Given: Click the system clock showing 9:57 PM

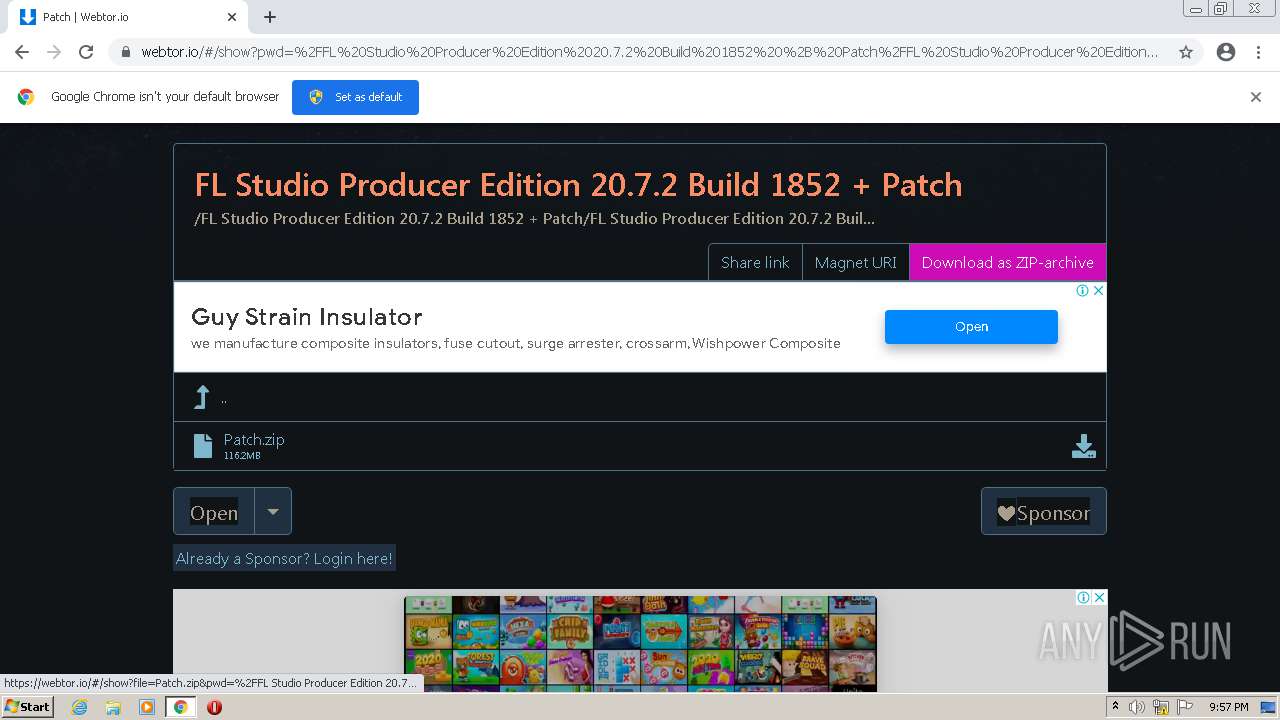Looking at the screenshot, I should 1228,707.
